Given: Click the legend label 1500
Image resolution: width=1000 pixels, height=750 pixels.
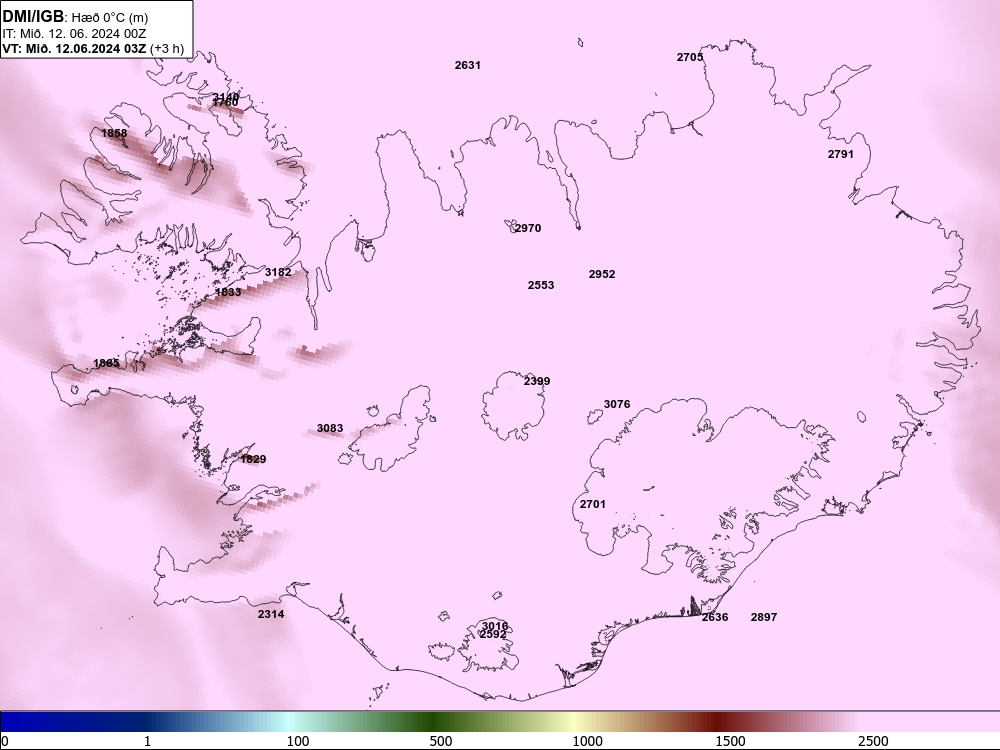Looking at the screenshot, I should click(730, 741).
